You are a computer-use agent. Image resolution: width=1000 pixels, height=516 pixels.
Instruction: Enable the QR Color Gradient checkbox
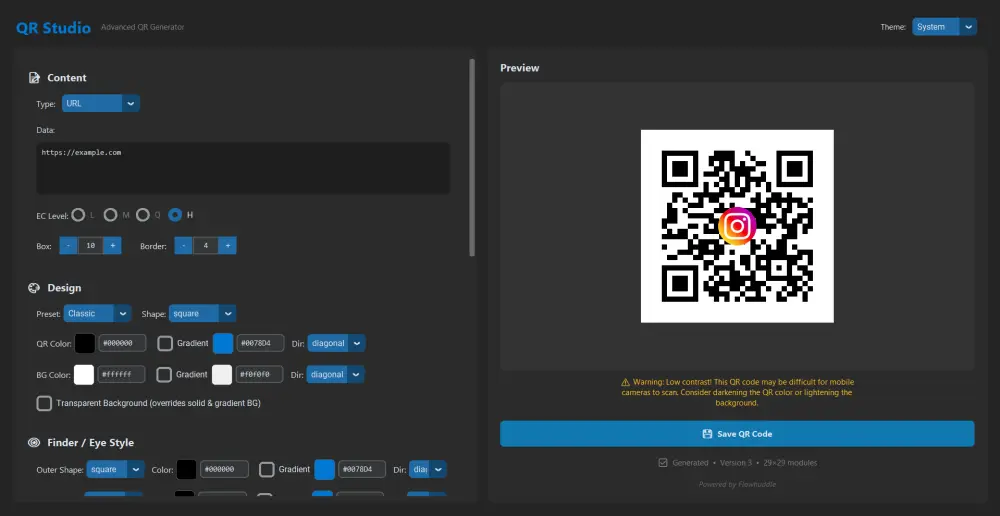[165, 343]
